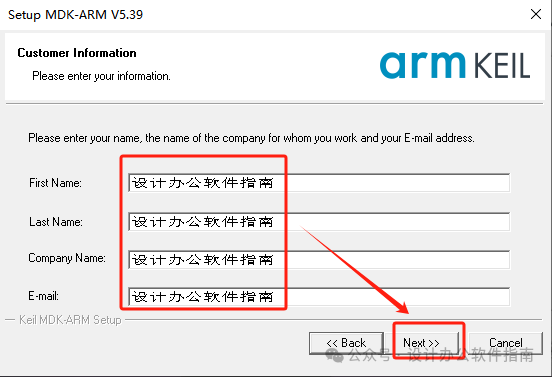
Task: Click the Next >> button
Action: pos(422,343)
